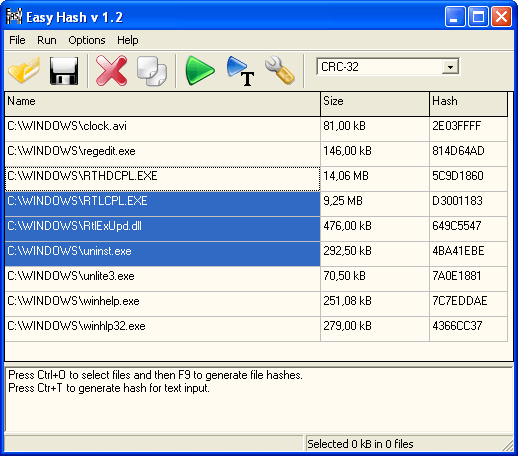Expand the CRC-32 algorithm dropdown arrow
This screenshot has width=518, height=456.
450,67
